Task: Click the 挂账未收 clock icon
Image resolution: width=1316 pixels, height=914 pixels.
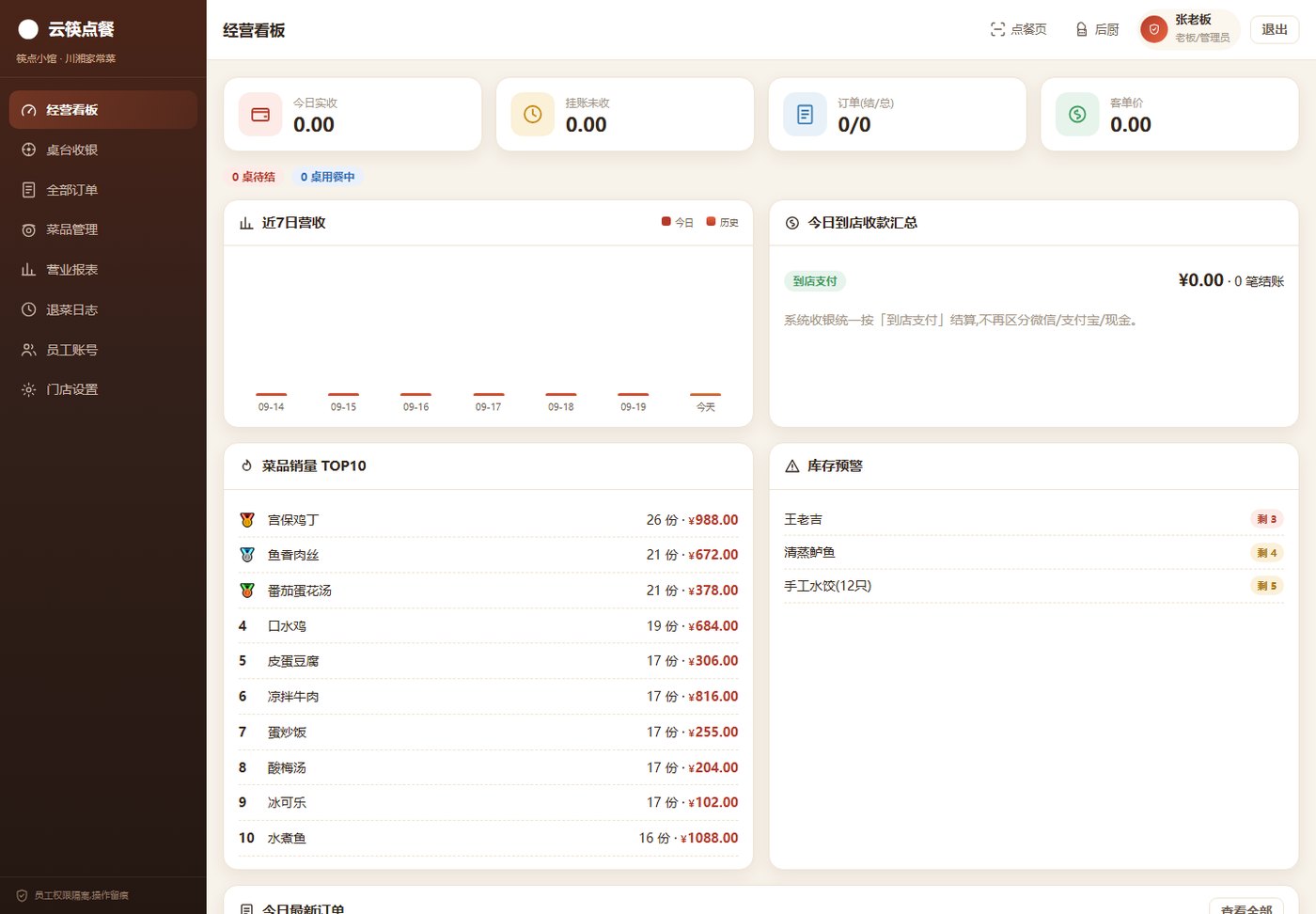Action: coord(533,115)
